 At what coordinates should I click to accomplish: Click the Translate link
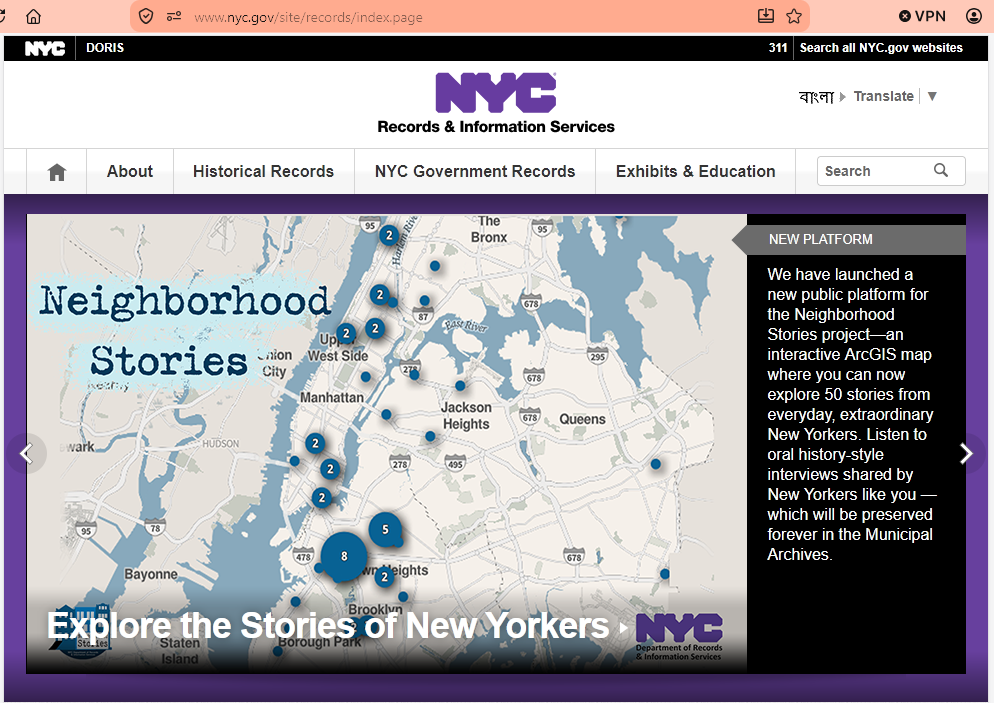[x=883, y=96]
